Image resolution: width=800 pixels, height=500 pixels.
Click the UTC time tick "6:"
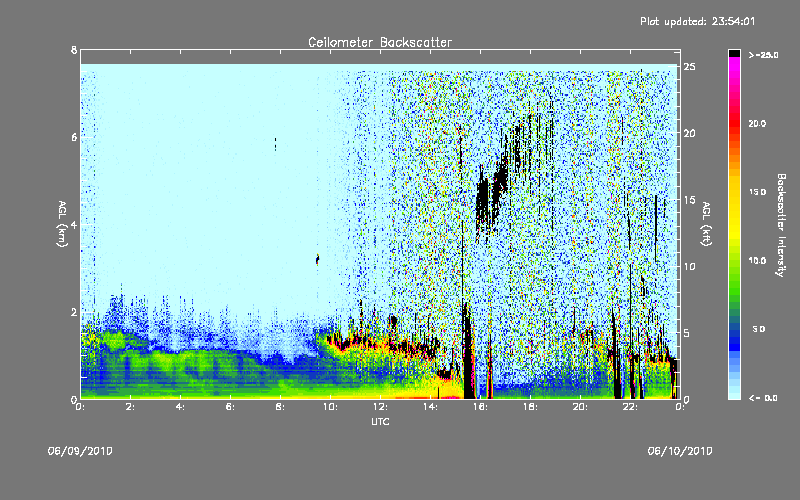coord(230,407)
